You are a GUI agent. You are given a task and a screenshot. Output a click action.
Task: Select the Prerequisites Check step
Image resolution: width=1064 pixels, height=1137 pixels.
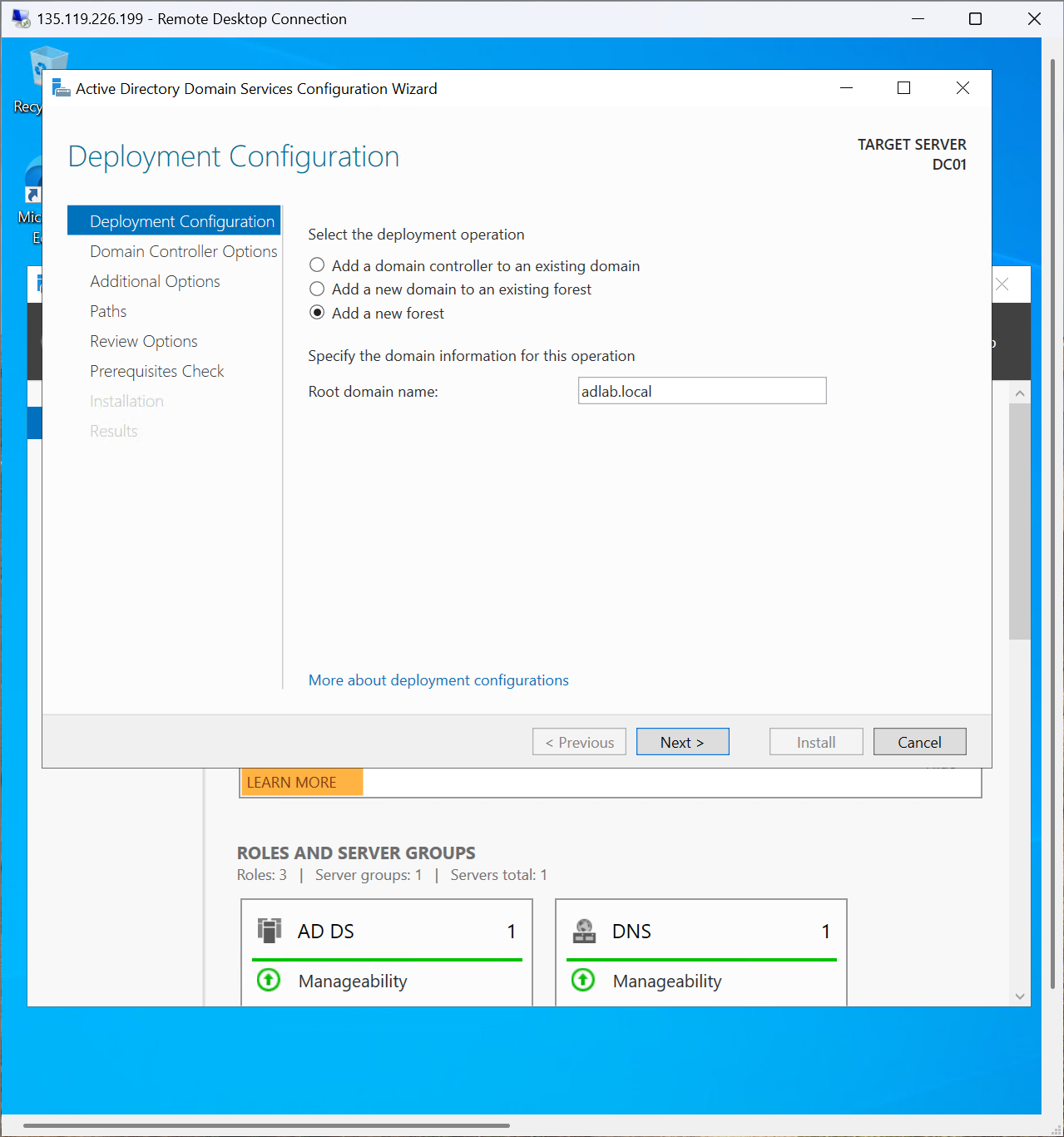click(156, 371)
